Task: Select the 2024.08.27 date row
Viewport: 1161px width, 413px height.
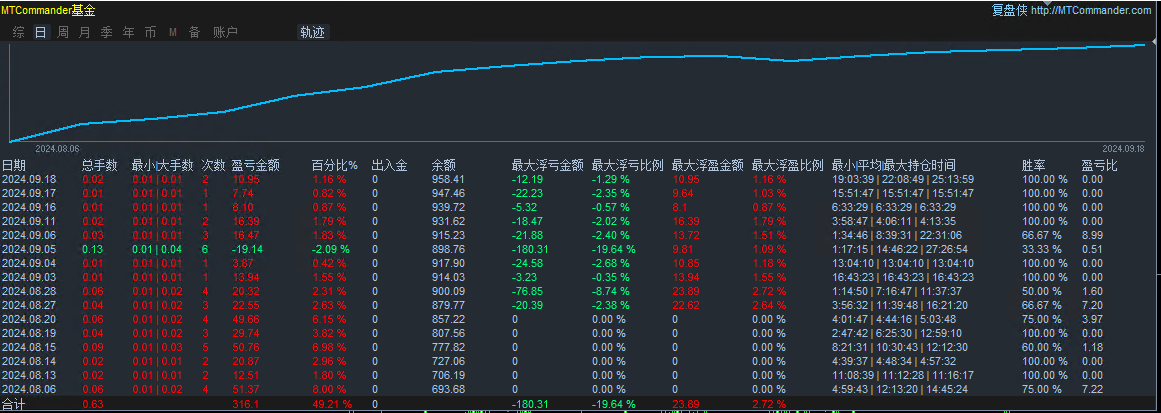Action: 29,305
